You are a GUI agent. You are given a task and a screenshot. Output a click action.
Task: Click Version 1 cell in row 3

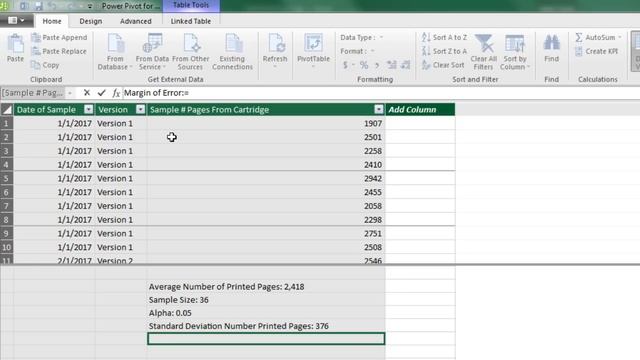121,151
